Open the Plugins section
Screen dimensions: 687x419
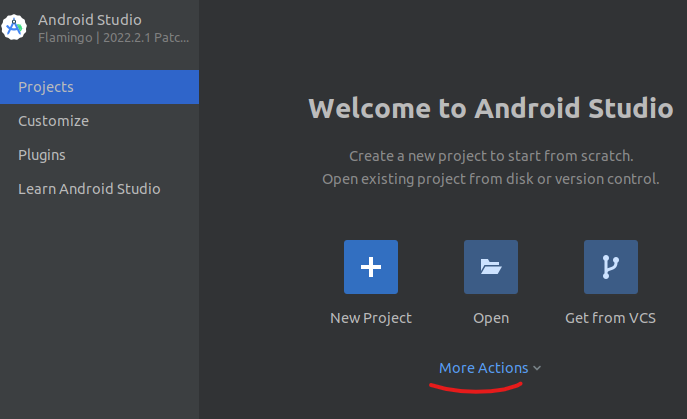[x=42, y=155]
